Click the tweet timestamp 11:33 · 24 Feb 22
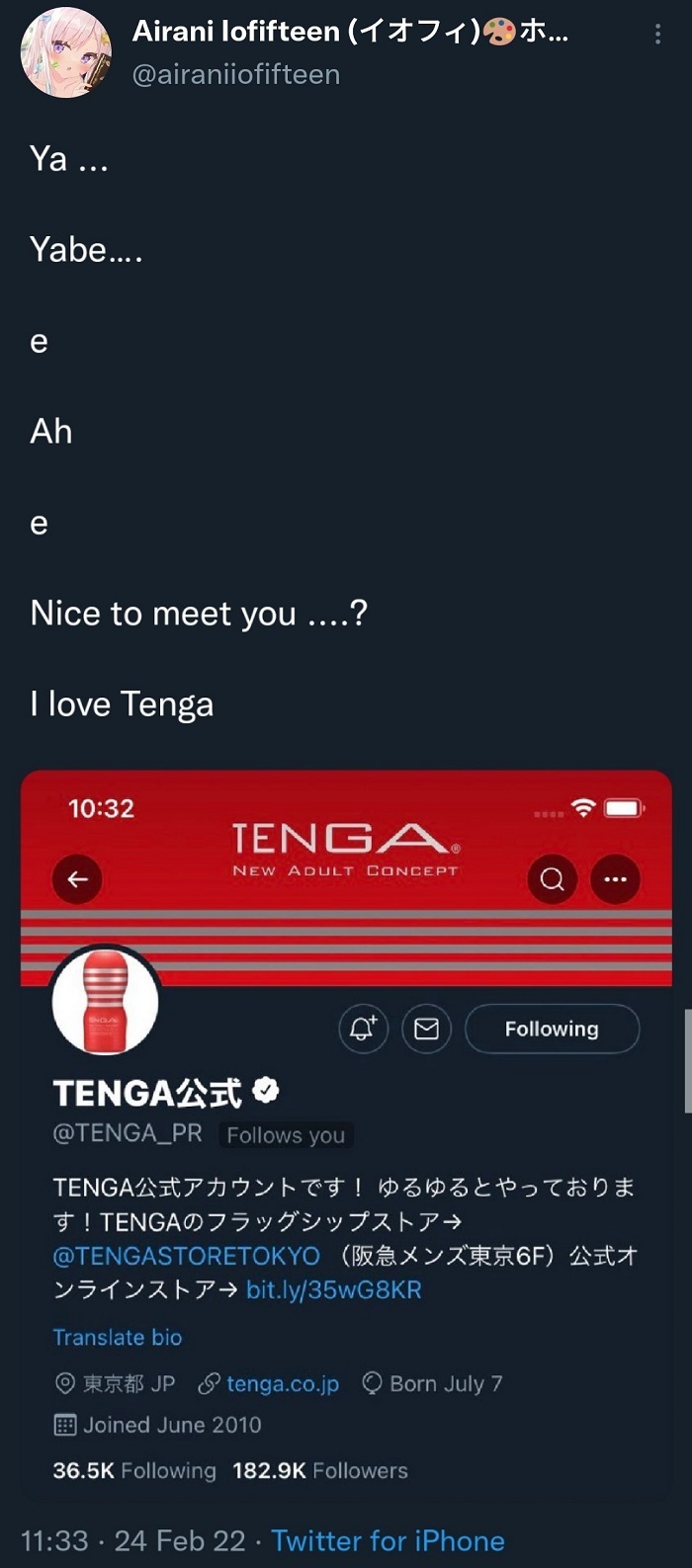The height and width of the screenshot is (1568, 692). coord(132,1540)
